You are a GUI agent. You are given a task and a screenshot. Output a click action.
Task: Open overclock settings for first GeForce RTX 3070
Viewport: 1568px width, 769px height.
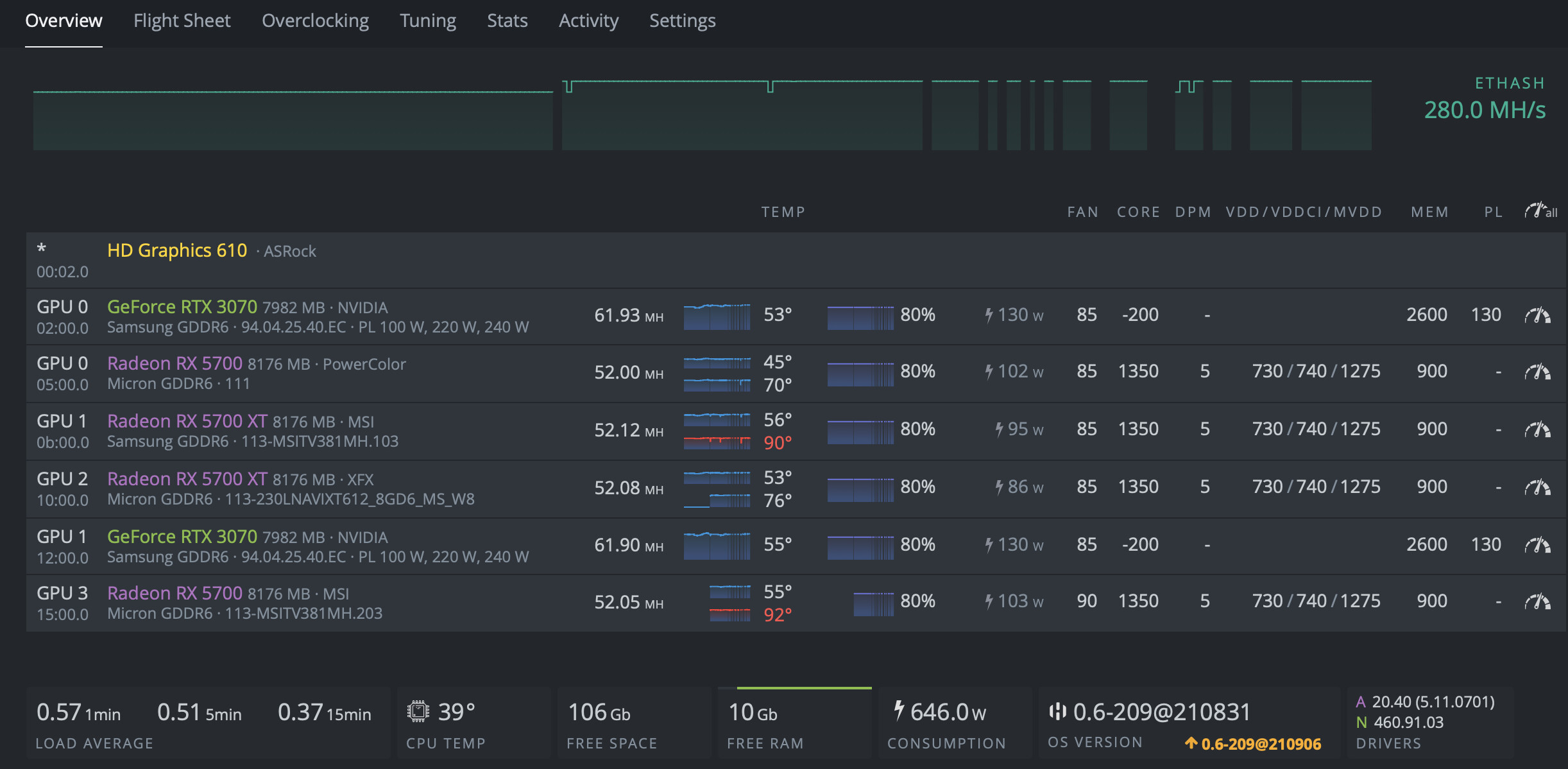(1537, 315)
